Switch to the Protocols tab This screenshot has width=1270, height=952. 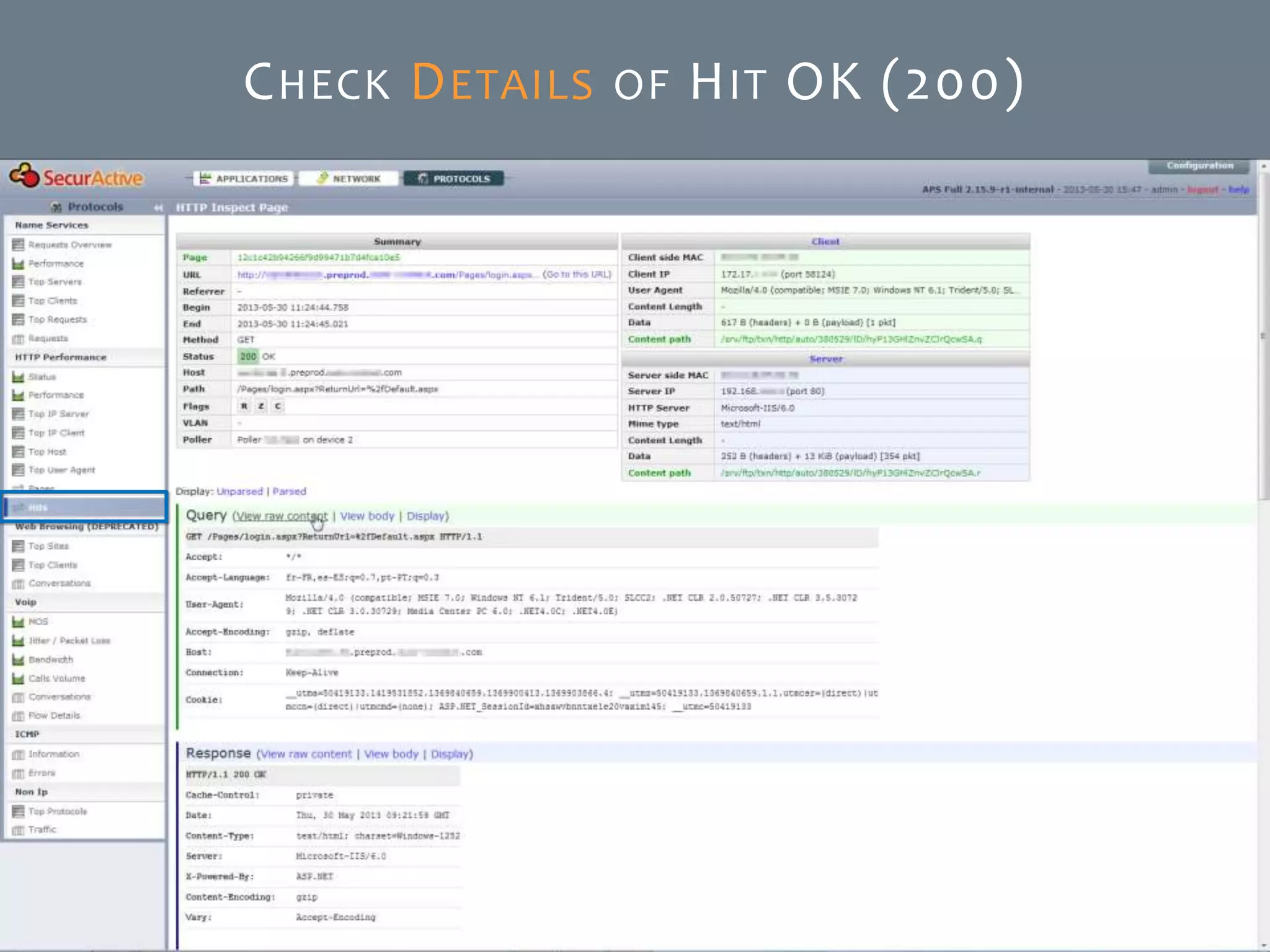[453, 178]
